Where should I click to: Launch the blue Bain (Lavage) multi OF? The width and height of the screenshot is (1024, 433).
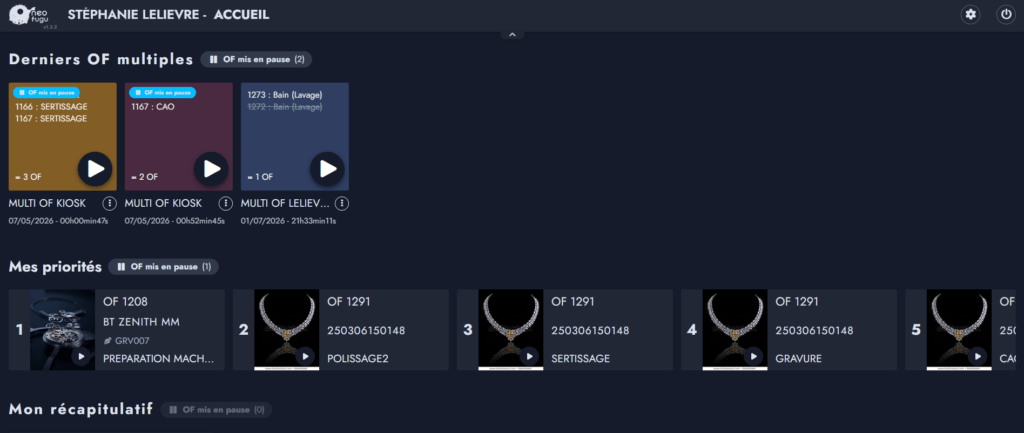click(327, 169)
